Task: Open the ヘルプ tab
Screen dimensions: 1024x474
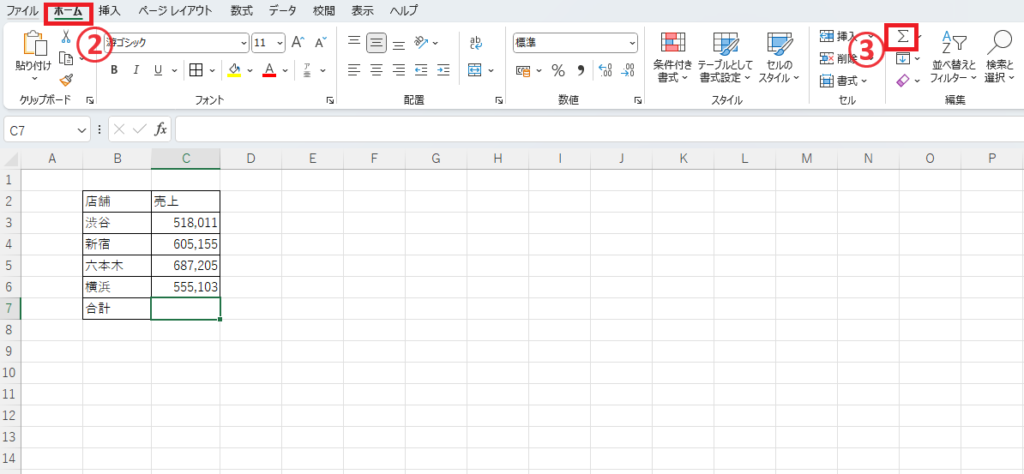Action: click(403, 10)
